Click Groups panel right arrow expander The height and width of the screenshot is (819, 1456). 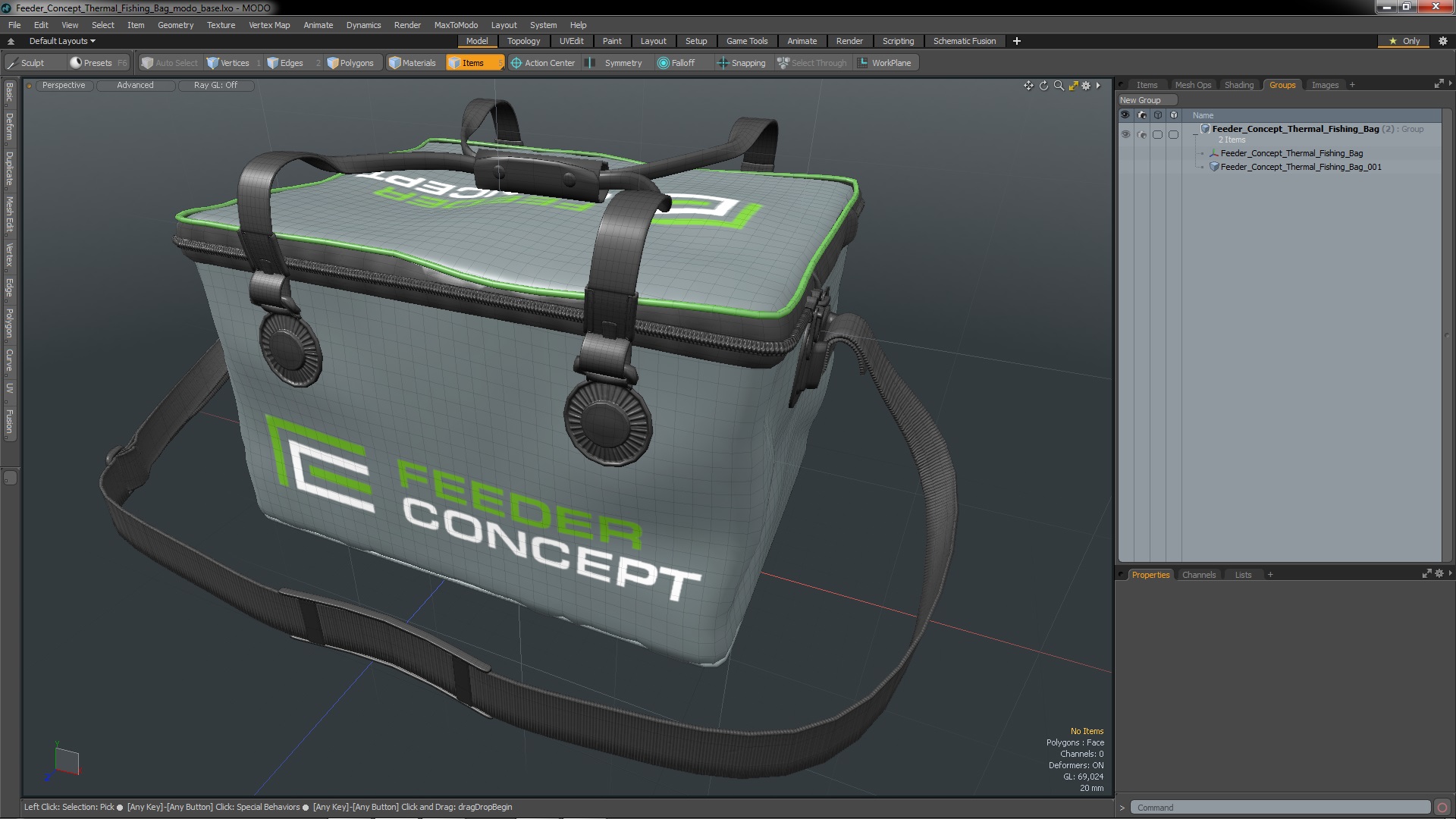[1450, 83]
